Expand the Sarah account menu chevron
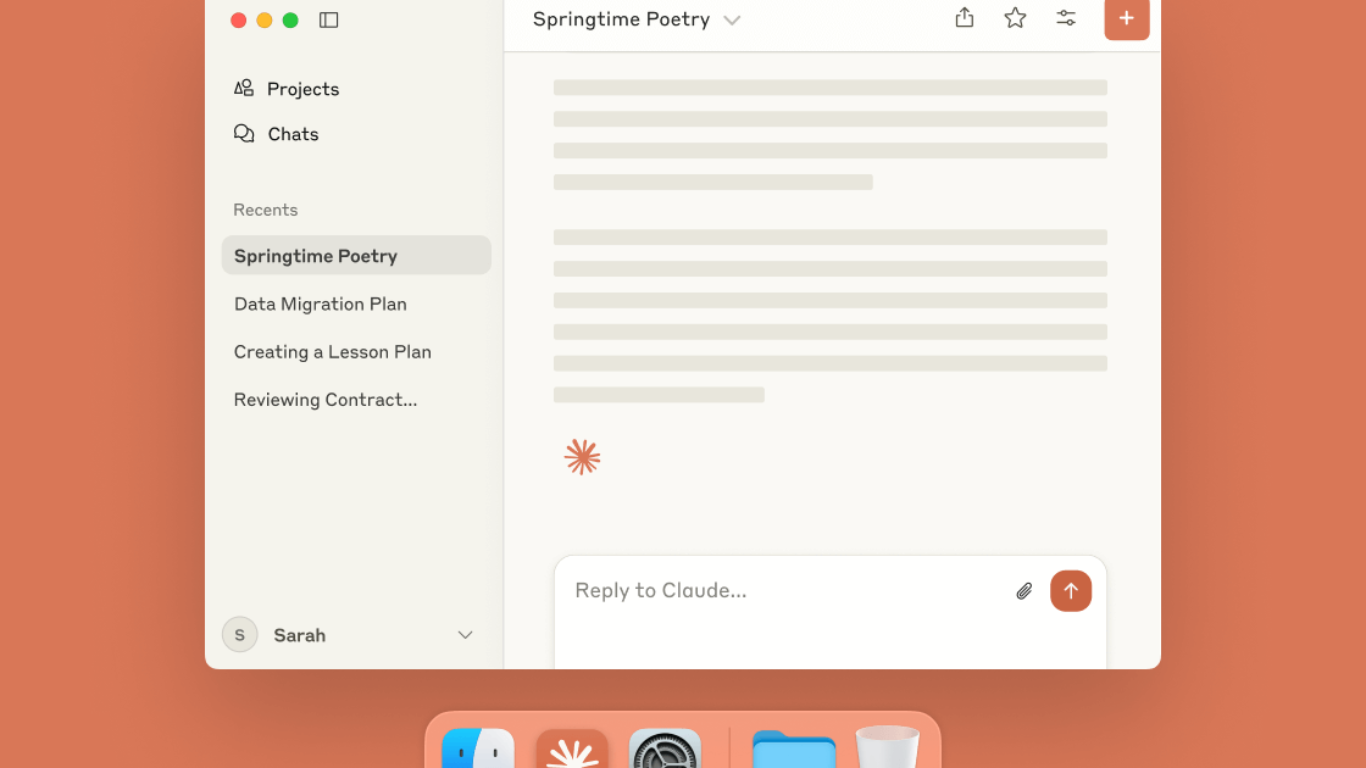The image size is (1366, 768). [x=465, y=635]
